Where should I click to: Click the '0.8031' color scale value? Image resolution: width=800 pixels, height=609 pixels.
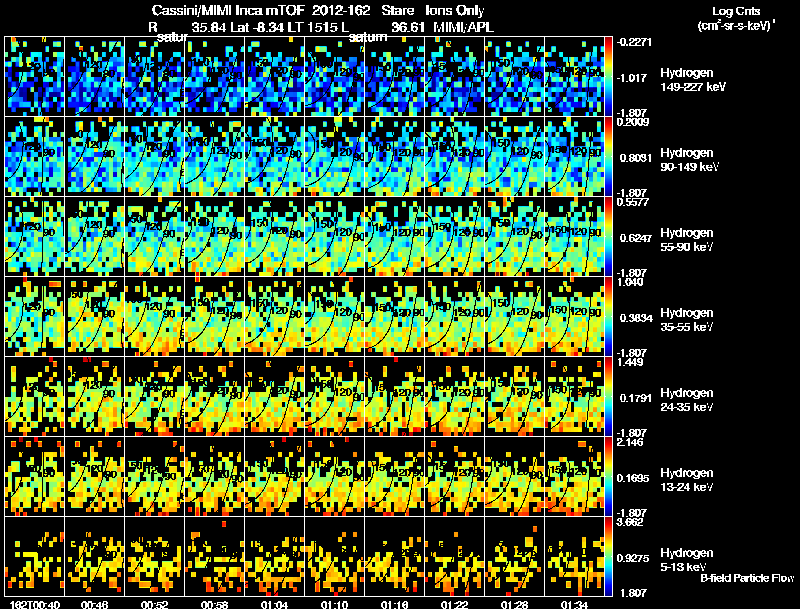click(x=636, y=158)
